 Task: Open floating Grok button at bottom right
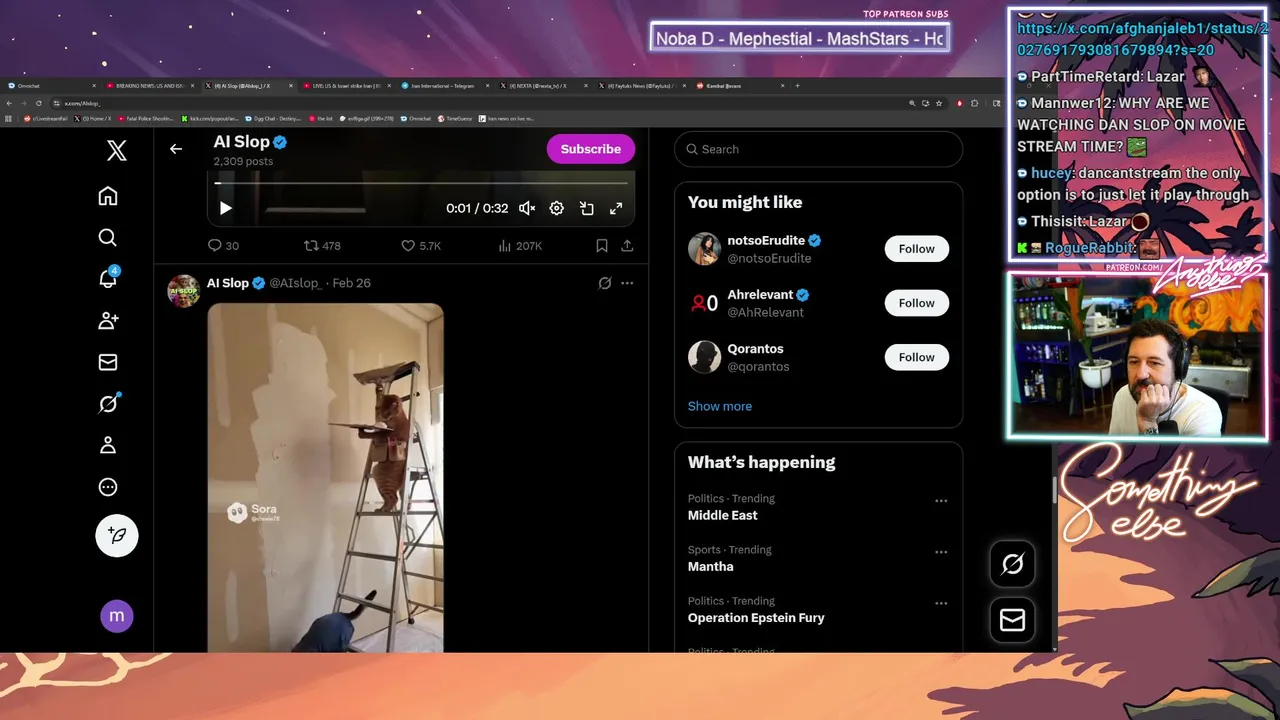(1012, 565)
